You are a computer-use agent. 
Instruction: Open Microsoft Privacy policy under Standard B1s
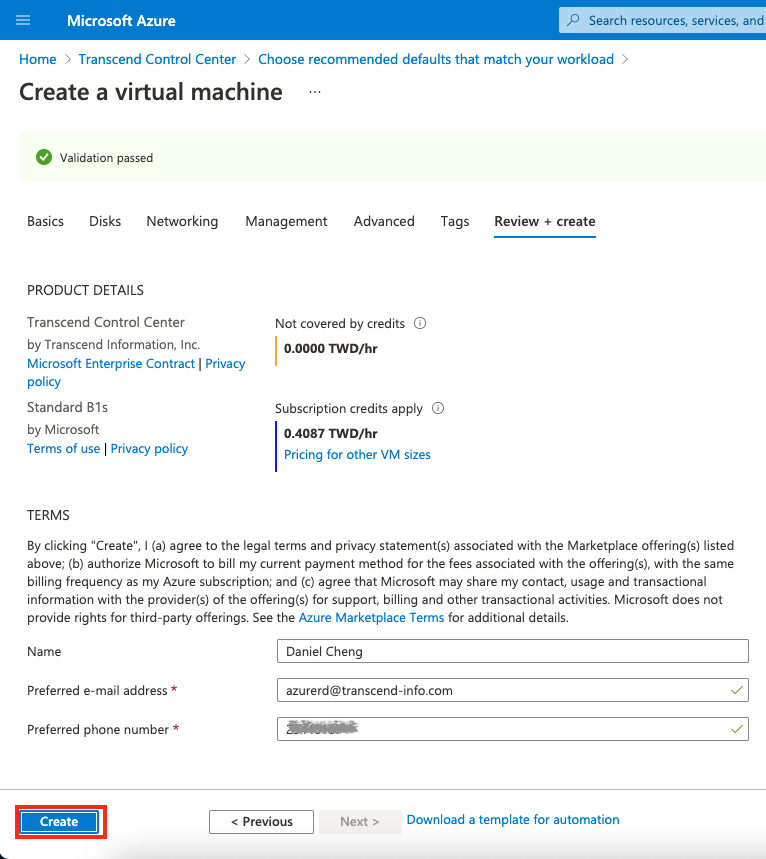pos(149,449)
